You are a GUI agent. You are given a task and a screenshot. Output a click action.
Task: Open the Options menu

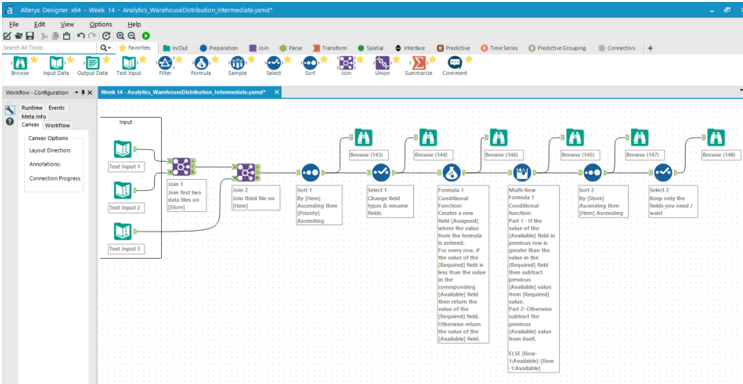[x=100, y=24]
